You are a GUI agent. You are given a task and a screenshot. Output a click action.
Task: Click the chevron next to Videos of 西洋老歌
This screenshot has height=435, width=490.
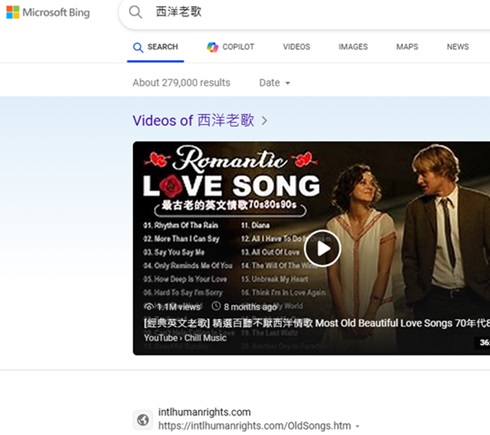(x=264, y=121)
